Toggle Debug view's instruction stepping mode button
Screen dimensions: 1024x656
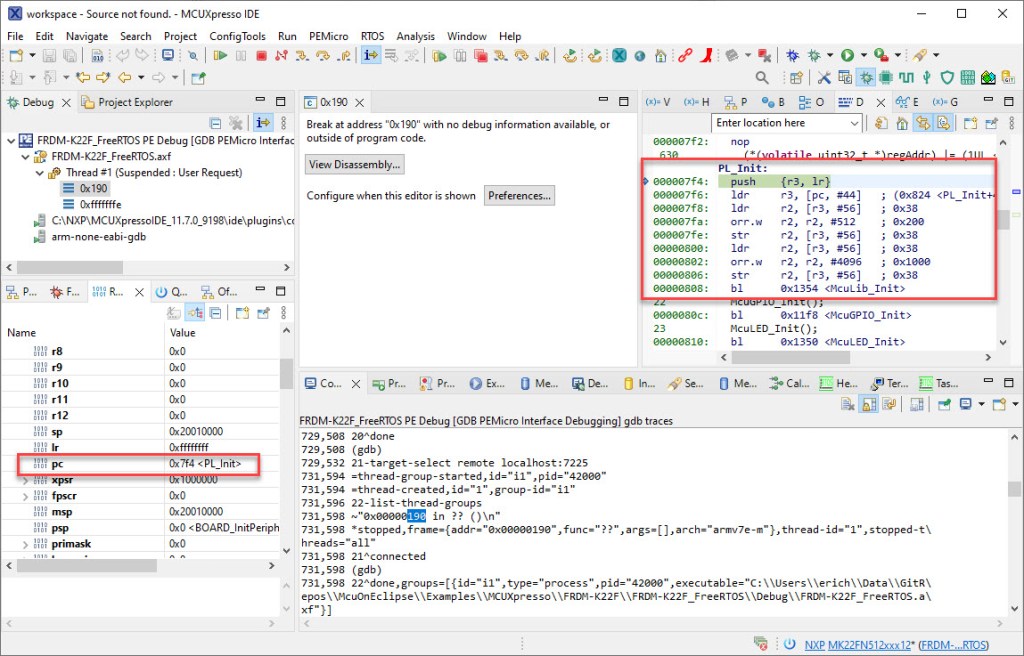[x=261, y=123]
